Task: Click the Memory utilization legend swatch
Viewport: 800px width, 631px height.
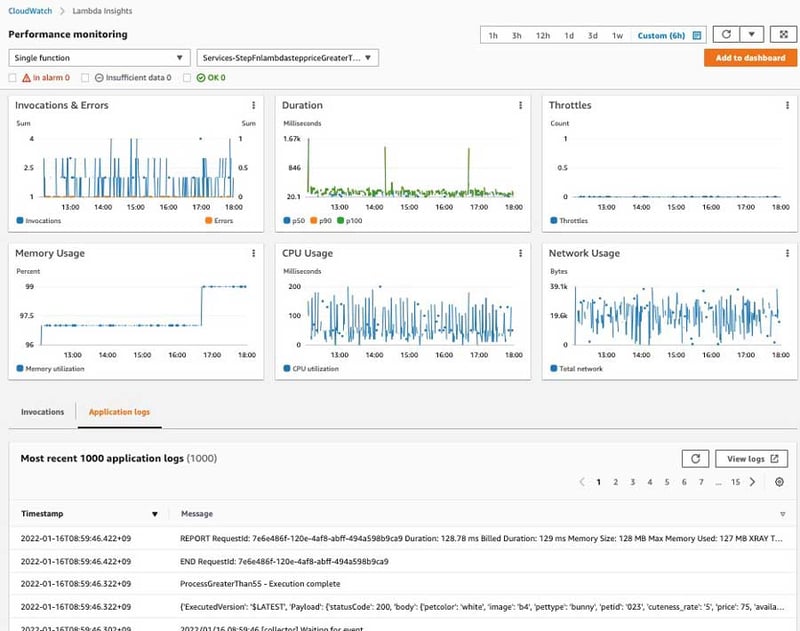Action: pyautogui.click(x=20, y=368)
